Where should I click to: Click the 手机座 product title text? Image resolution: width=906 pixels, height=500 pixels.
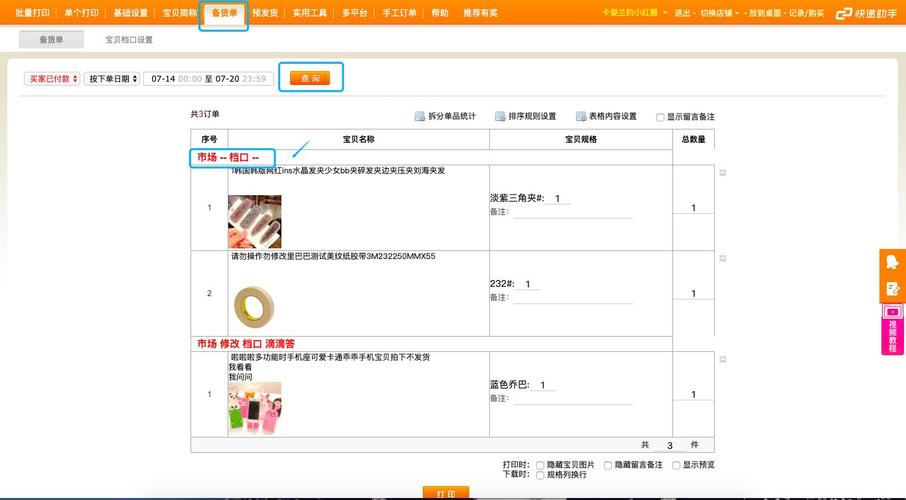331,357
